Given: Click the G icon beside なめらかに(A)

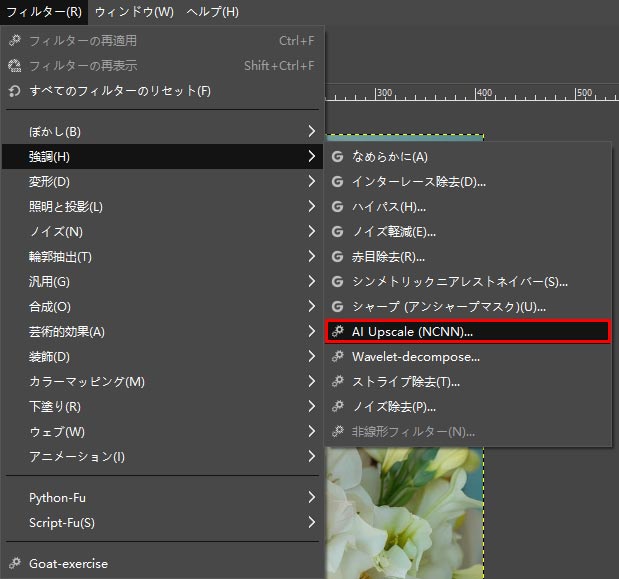Looking at the screenshot, I should point(338,157).
